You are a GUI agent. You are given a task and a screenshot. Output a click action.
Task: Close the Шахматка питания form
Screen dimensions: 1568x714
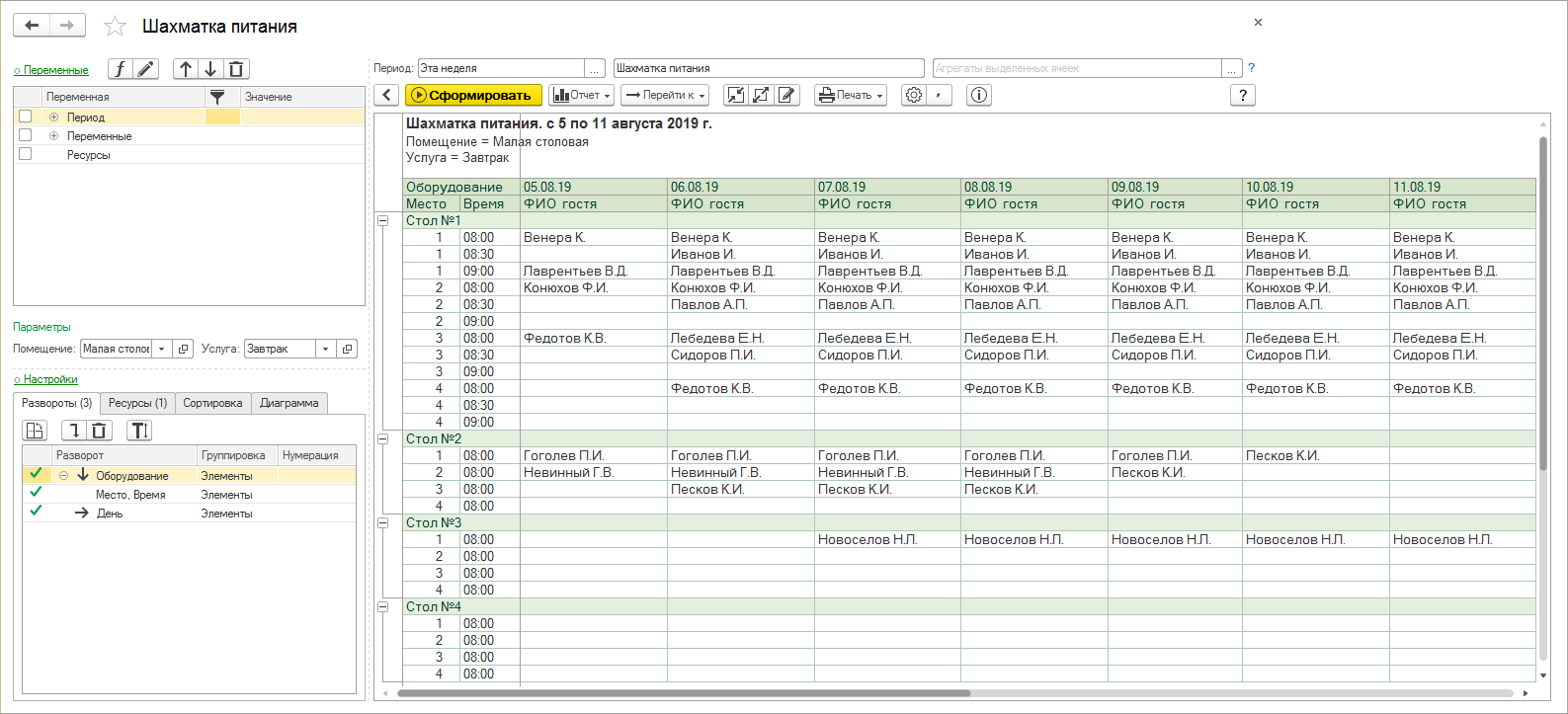click(x=1258, y=22)
